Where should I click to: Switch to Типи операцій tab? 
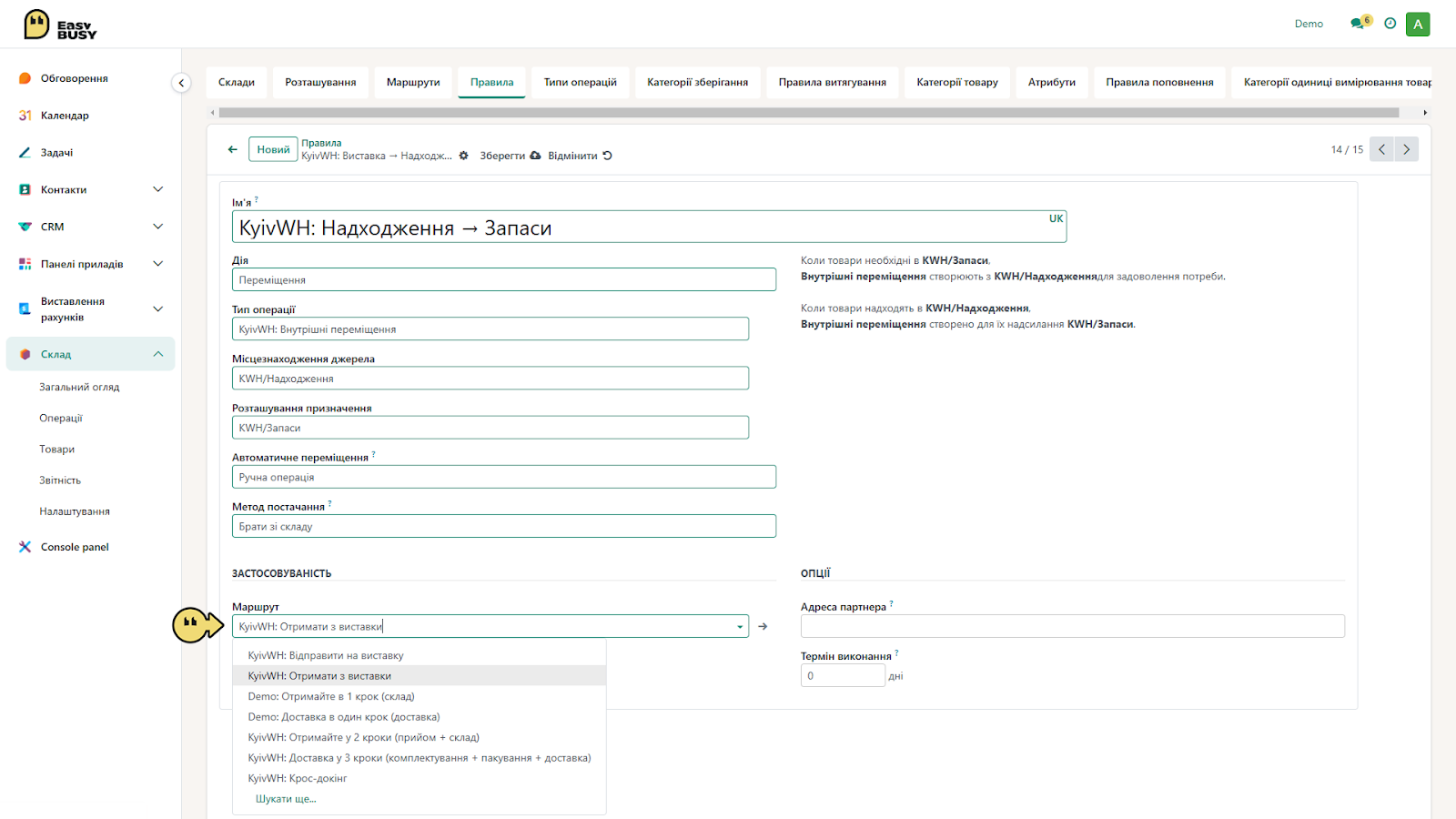point(581,82)
